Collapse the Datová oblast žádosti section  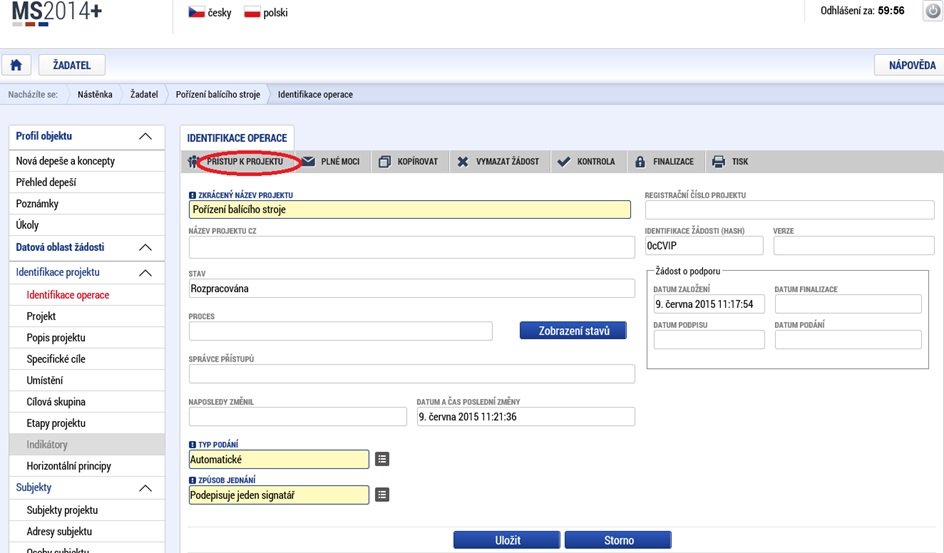click(145, 247)
